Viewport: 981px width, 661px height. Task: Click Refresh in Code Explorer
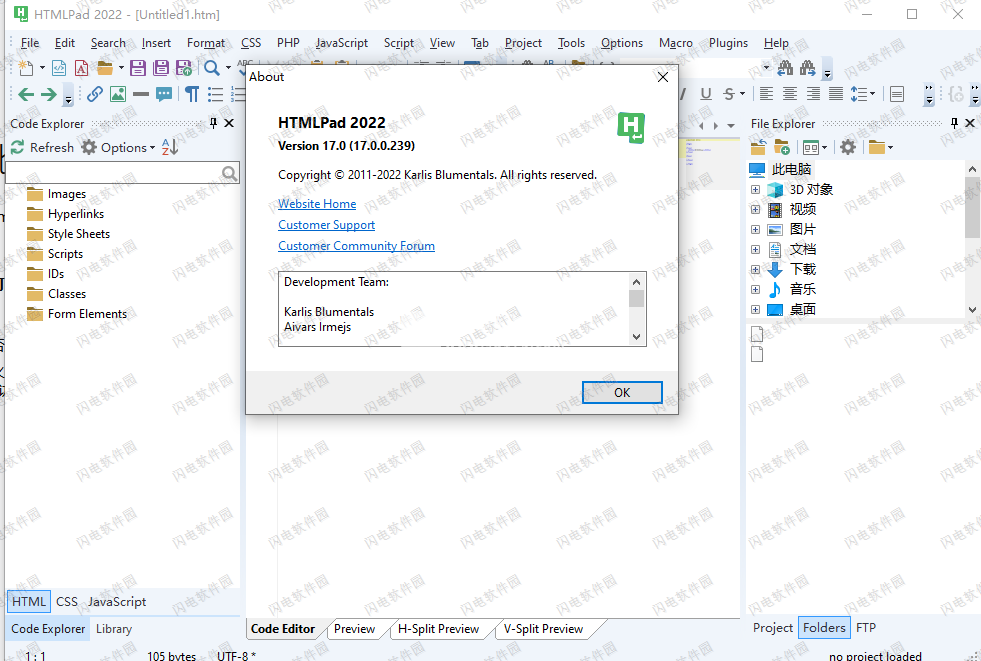coord(42,147)
